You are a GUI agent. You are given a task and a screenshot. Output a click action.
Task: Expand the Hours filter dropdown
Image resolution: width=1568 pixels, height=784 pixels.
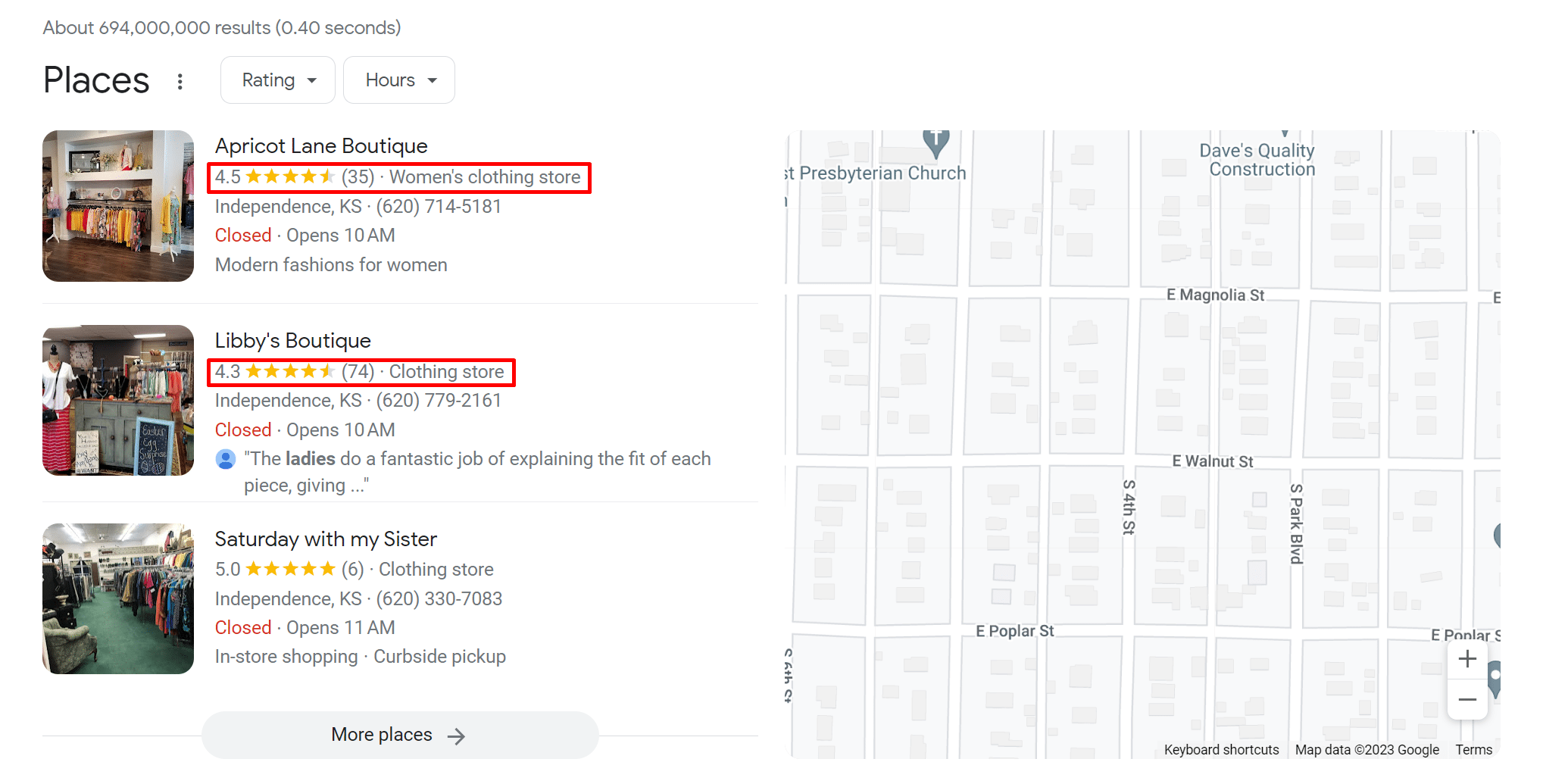point(399,80)
